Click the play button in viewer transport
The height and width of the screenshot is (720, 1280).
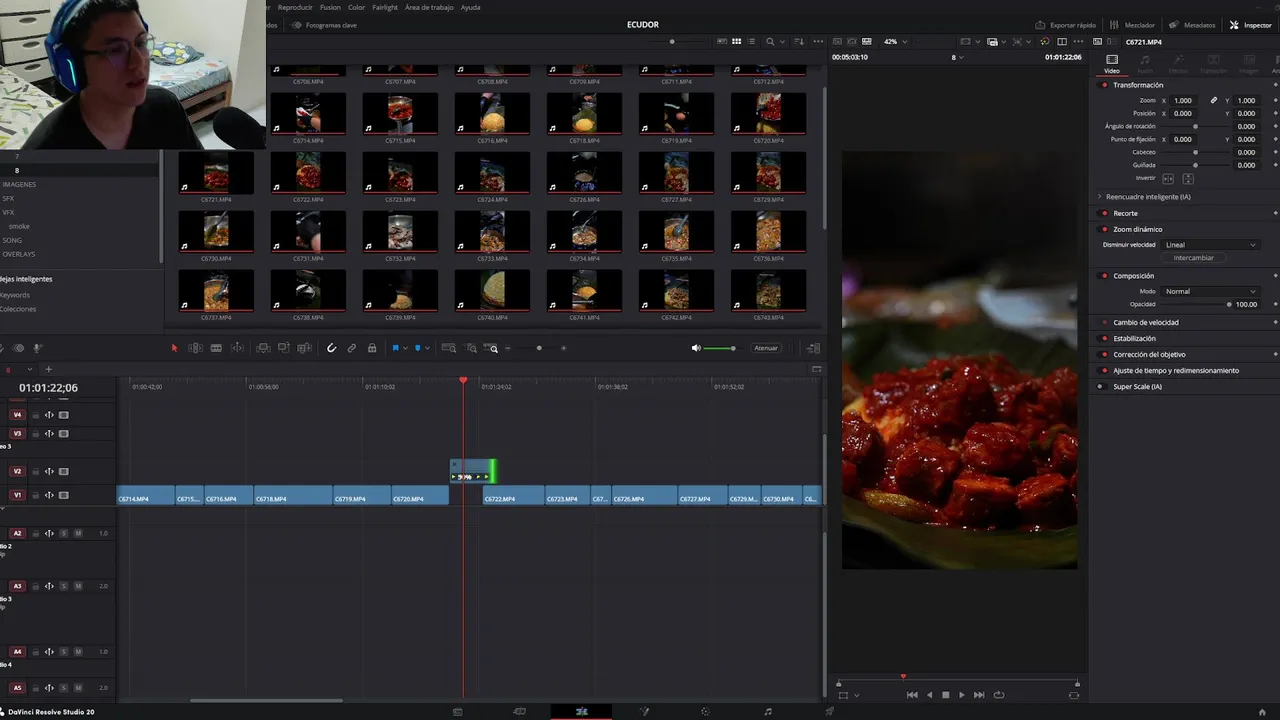pyautogui.click(x=962, y=695)
